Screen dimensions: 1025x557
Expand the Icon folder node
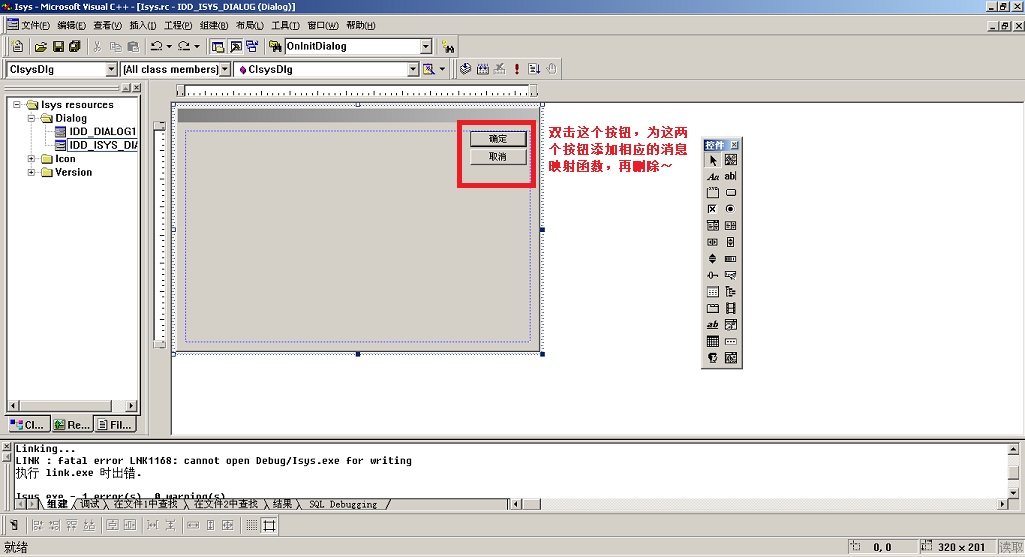pos(31,159)
